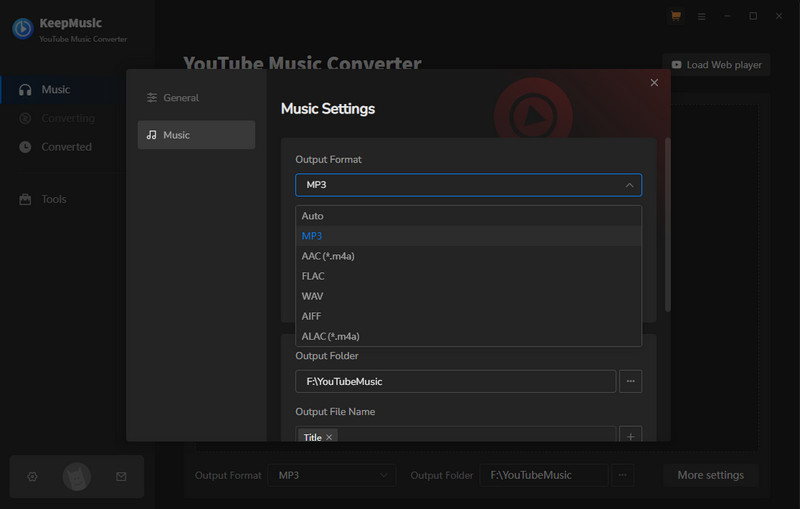800x509 pixels.
Task: Click the KeepMusic logo icon
Action: (23, 29)
